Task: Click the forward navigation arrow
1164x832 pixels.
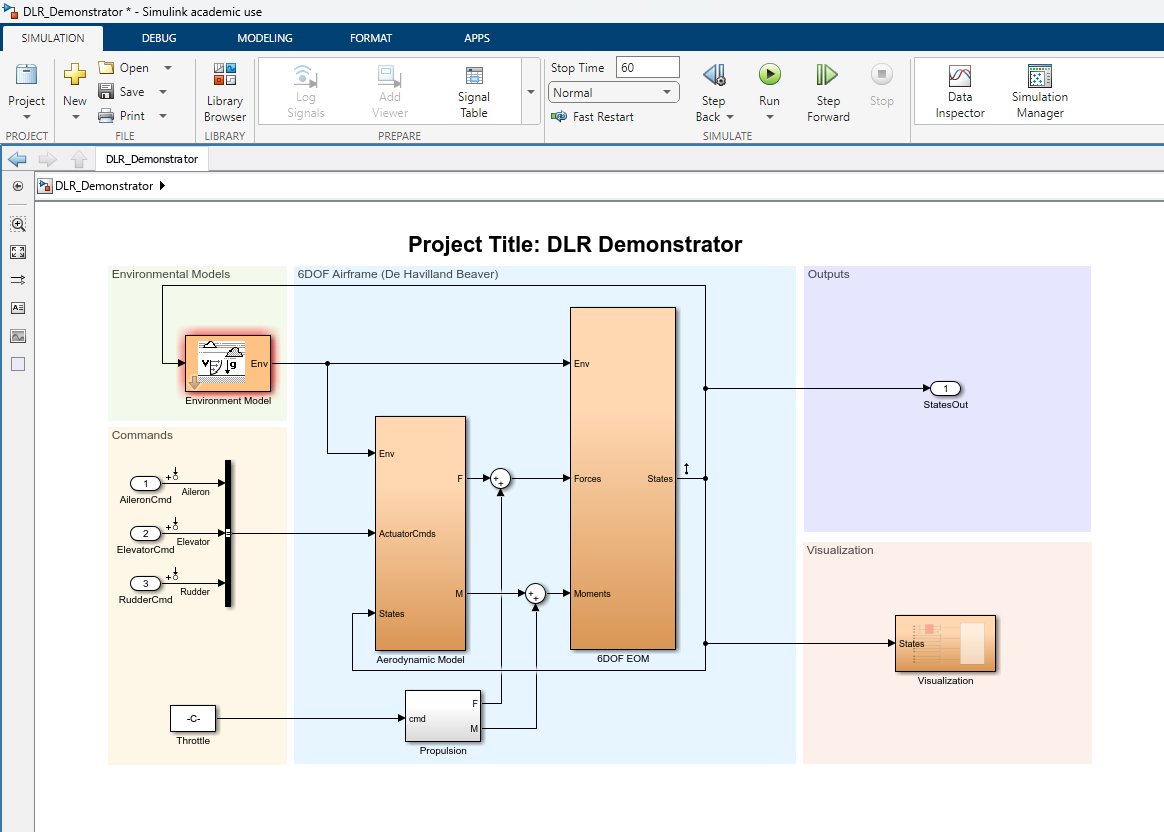Action: [48, 159]
